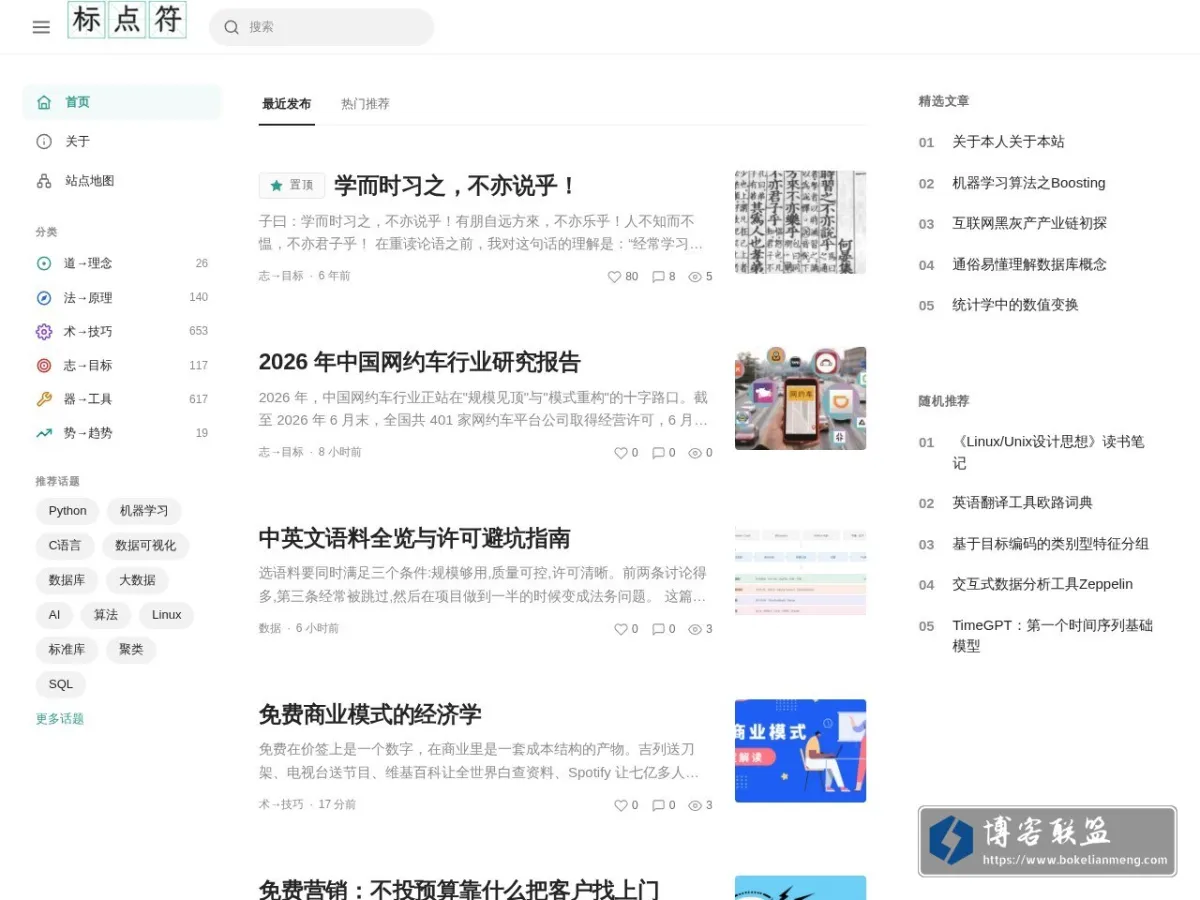The width and height of the screenshot is (1200, 900).
Task: Open random pick 英语翻译工具欧路词典
Action: pos(1023,503)
